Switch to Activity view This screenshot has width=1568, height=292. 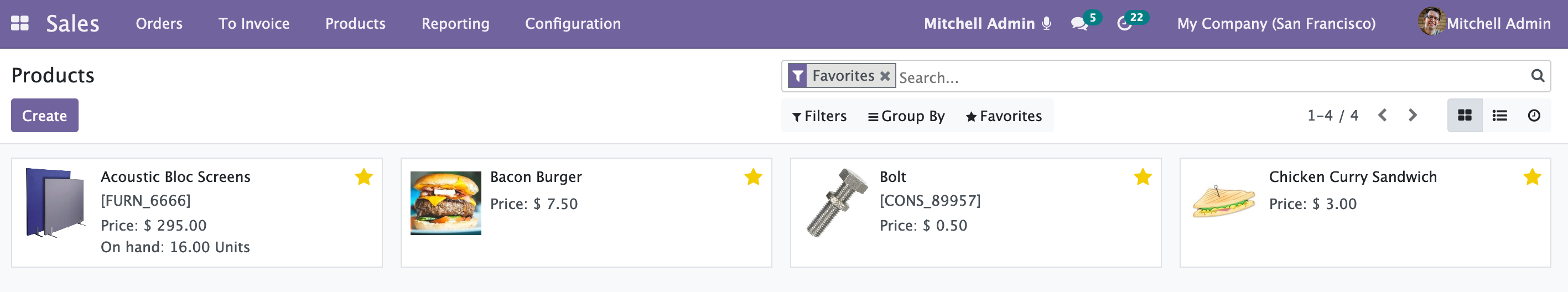pyautogui.click(x=1534, y=115)
